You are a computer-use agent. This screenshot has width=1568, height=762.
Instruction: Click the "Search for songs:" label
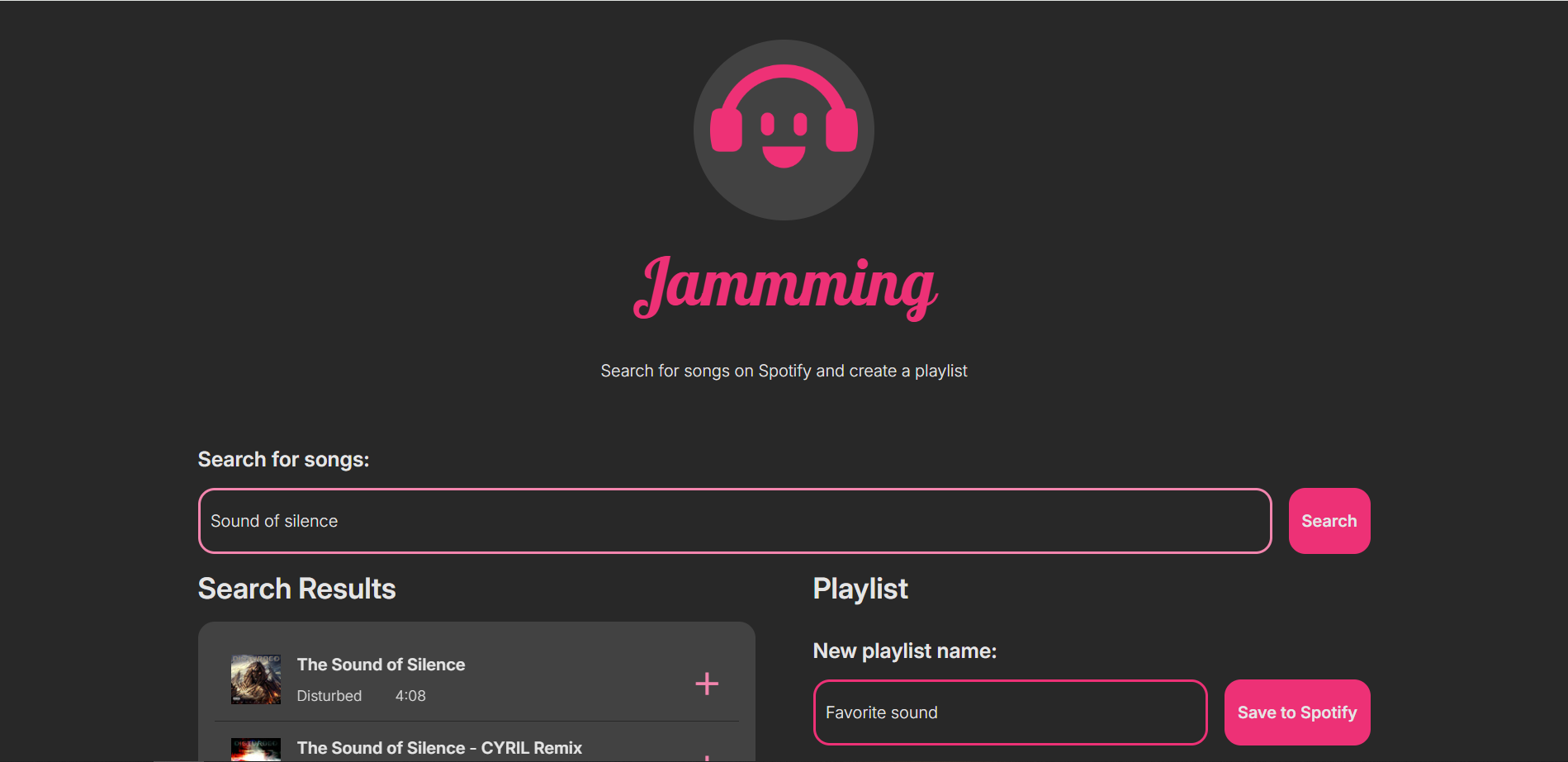pyautogui.click(x=283, y=460)
